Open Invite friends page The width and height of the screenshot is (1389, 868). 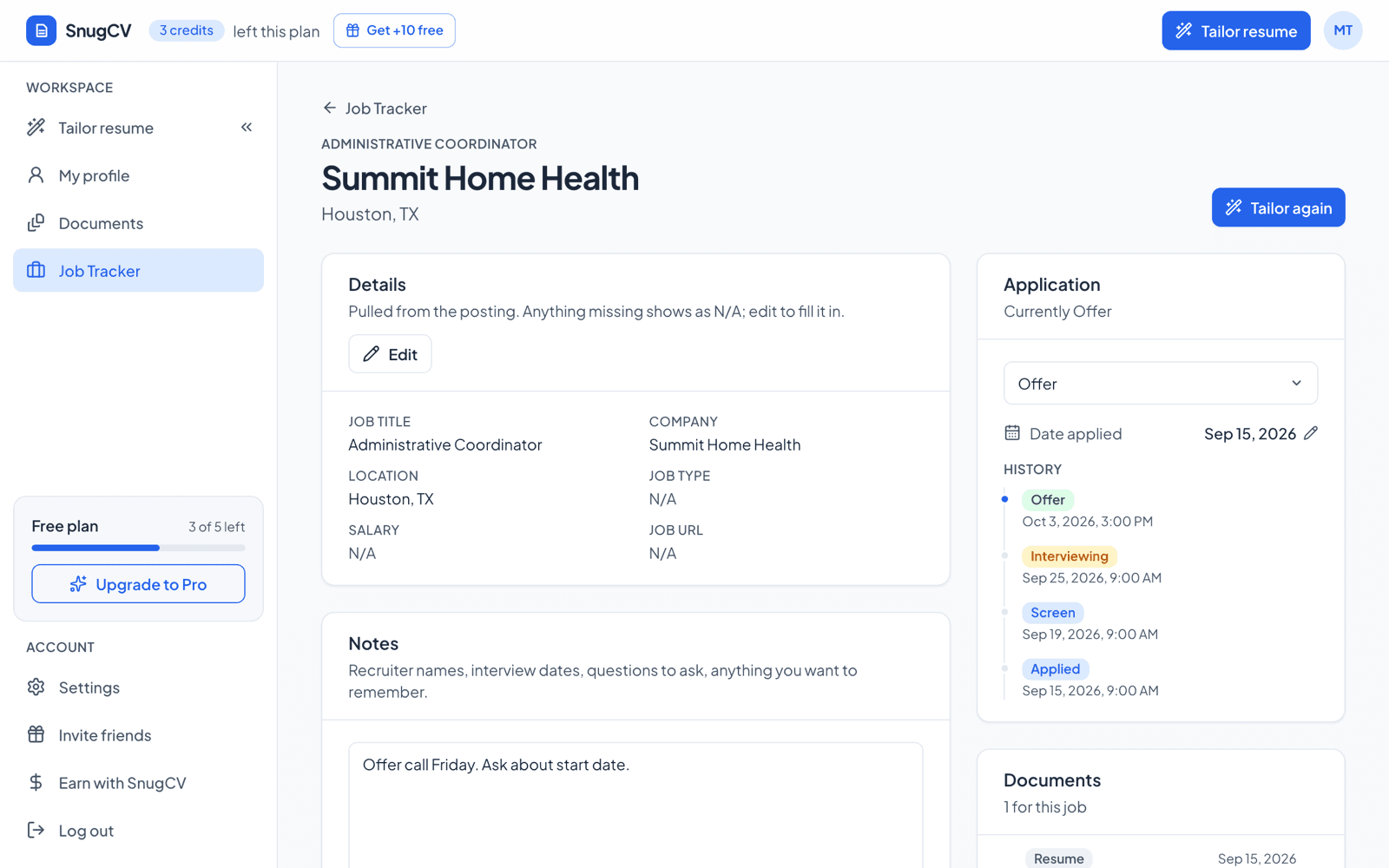click(x=139, y=735)
